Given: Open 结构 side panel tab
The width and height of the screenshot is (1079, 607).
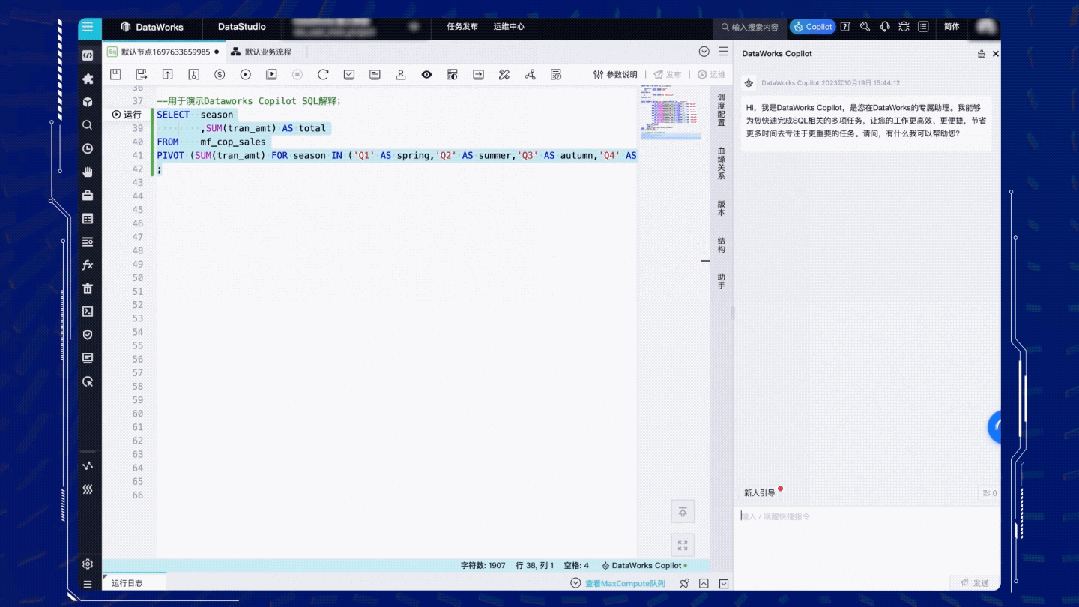Looking at the screenshot, I should (721, 245).
